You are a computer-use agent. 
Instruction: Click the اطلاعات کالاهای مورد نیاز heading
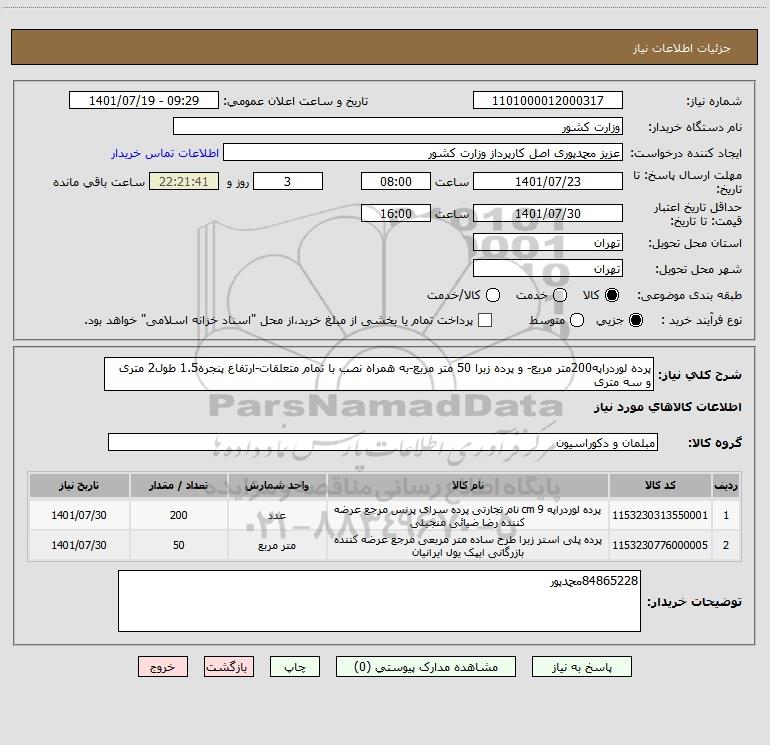tap(668, 407)
